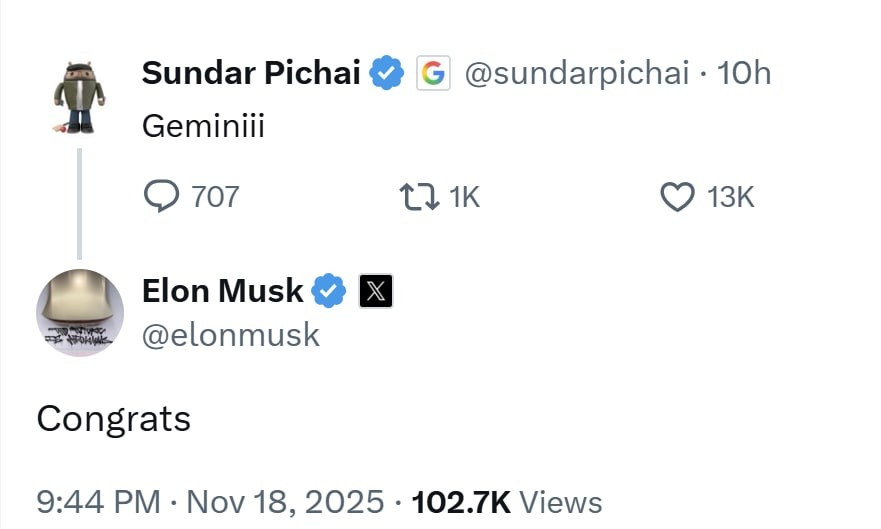The image size is (881, 529).
Task: Click the reply speech bubble icon
Action: (161, 196)
